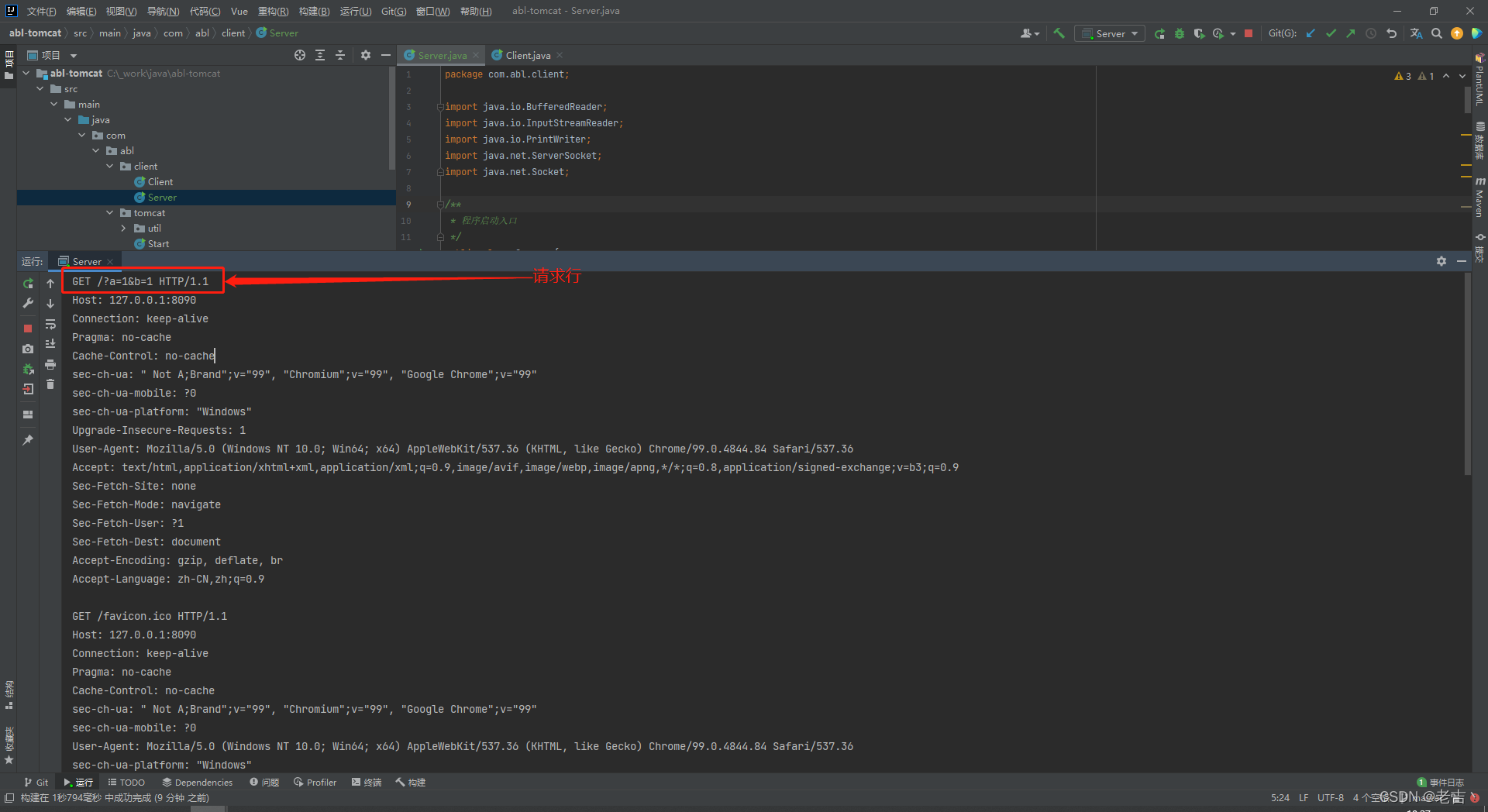Viewport: 1488px width, 812px height.
Task: Open the TODO tool window
Action: tap(126, 782)
